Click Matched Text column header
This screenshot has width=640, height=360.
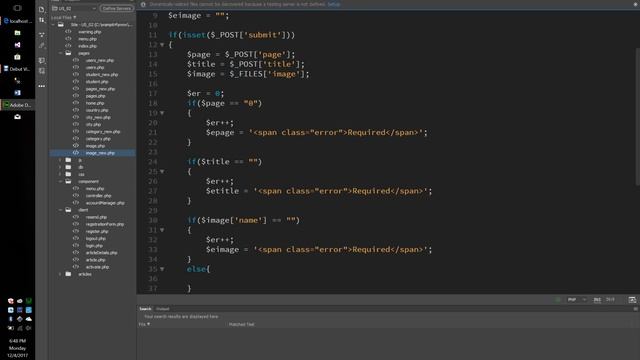pos(241,324)
